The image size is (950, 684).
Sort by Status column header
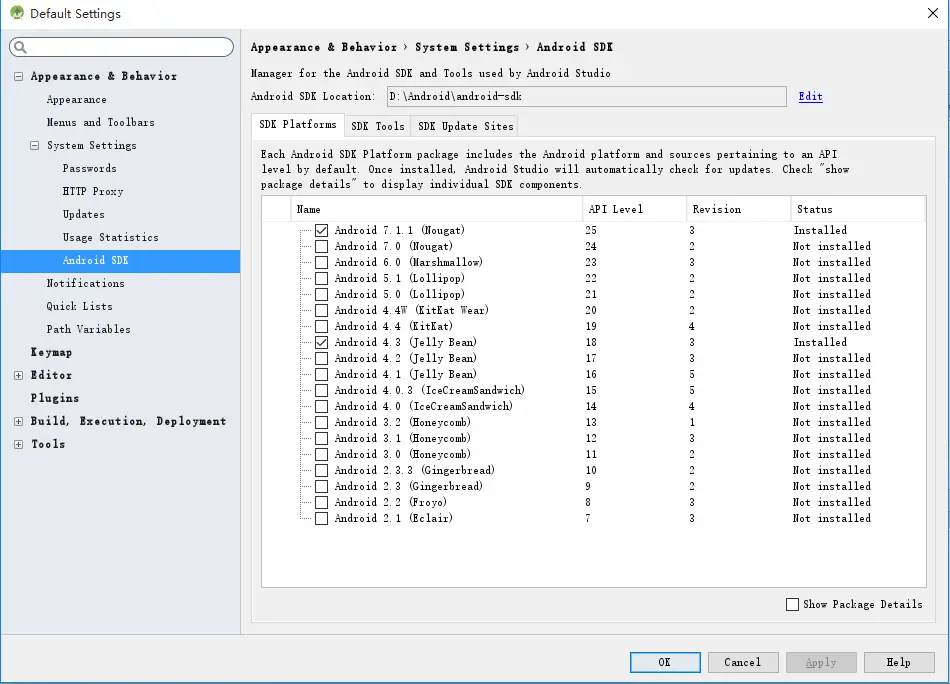click(858, 209)
